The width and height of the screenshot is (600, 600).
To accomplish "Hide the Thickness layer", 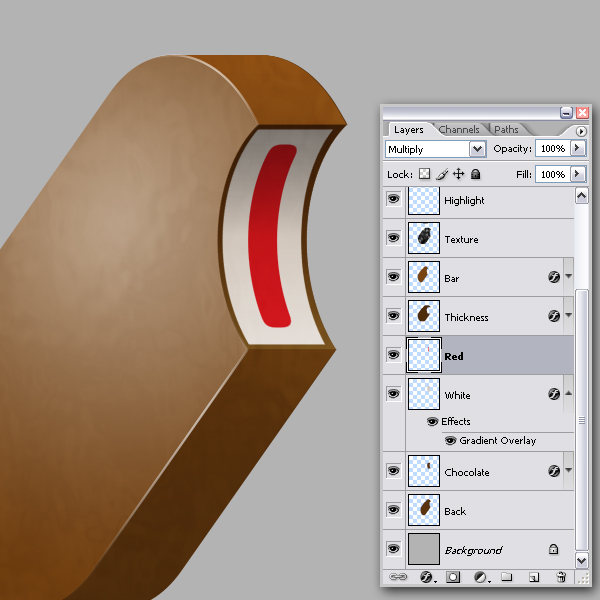I will point(393,316).
